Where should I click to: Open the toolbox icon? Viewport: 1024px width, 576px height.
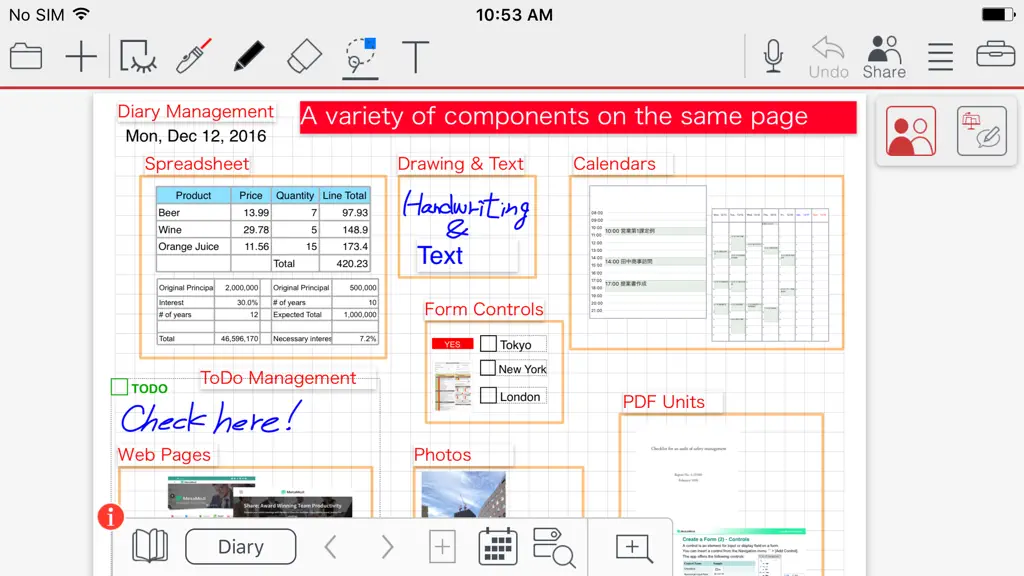[995, 55]
